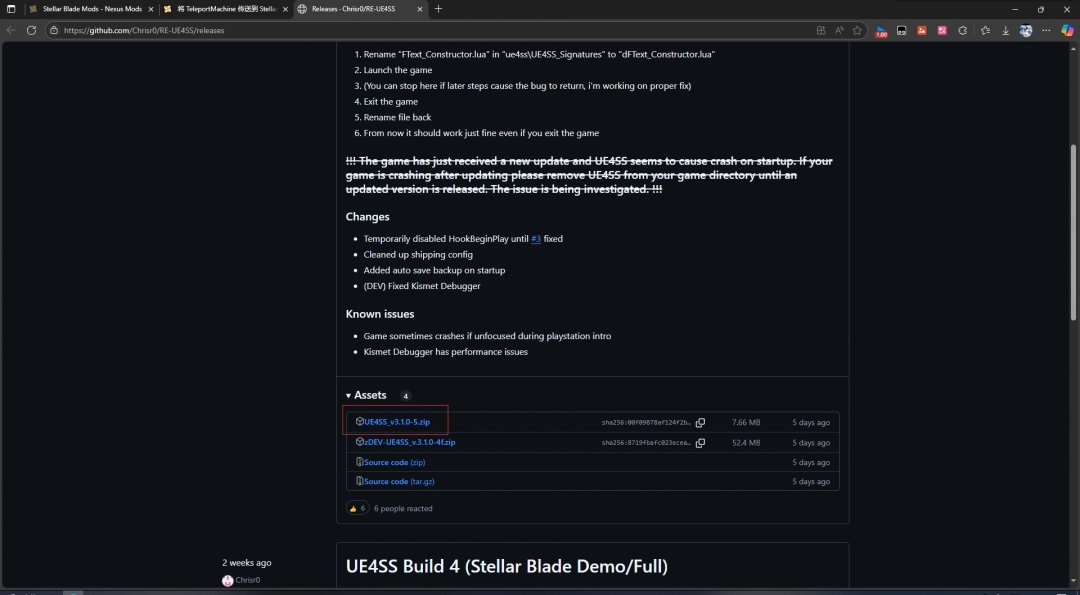Click the package icon beside UE4SS_v3.1.0-5.zip
This screenshot has height=595, width=1080.
360,421
